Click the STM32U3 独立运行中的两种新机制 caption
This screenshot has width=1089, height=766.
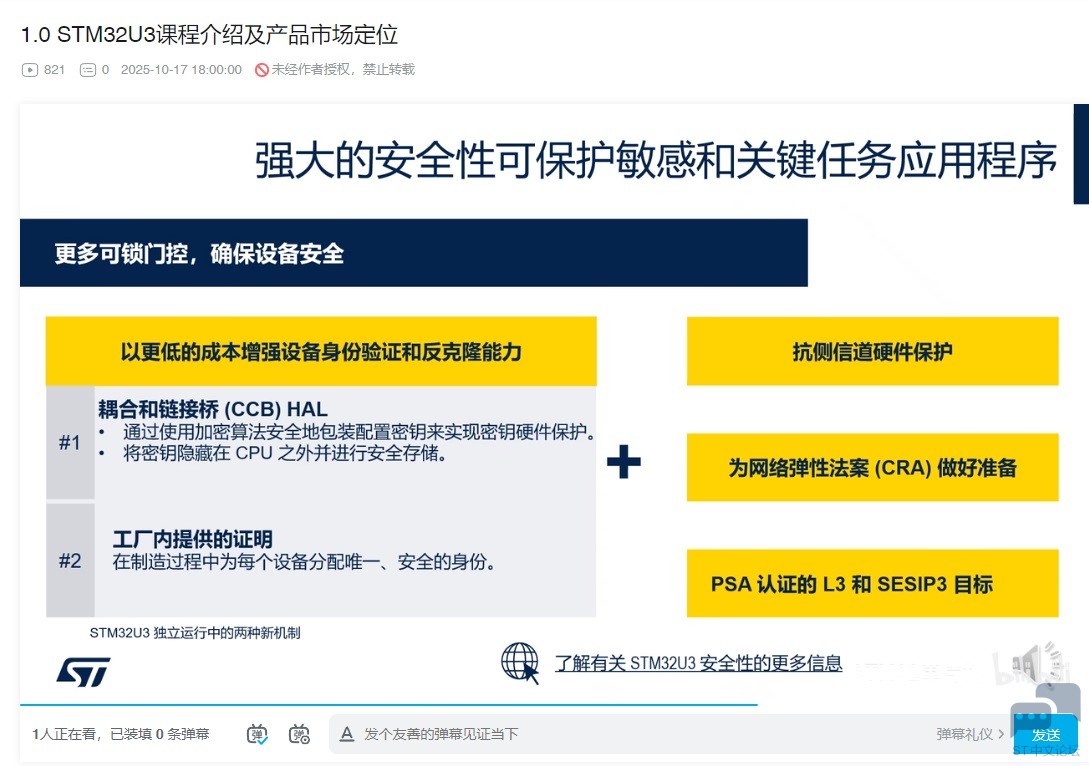click(195, 633)
